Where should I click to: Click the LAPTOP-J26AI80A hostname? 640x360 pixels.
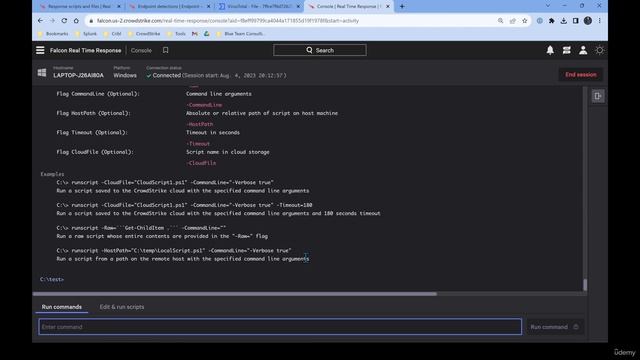point(78,76)
